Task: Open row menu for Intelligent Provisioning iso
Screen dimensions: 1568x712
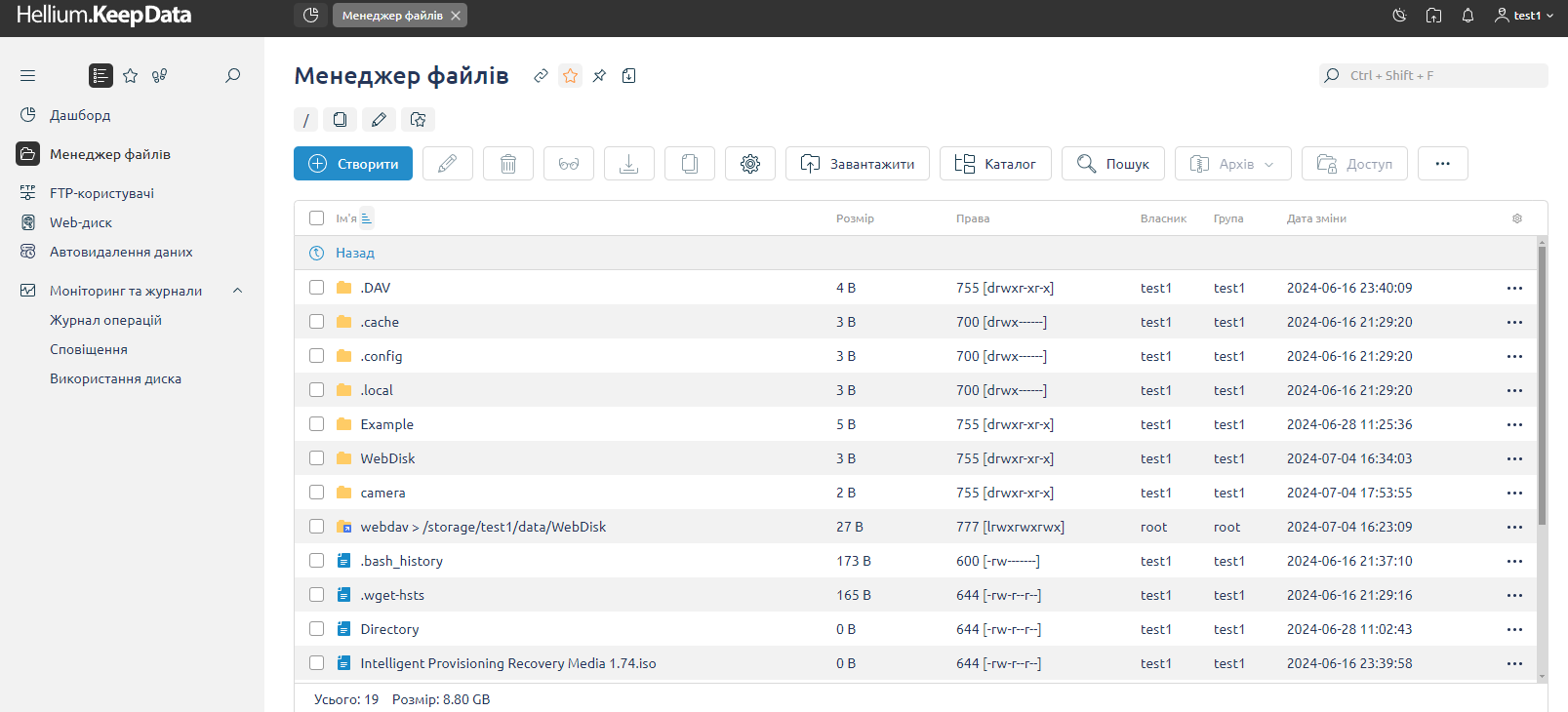Action: coord(1514,663)
